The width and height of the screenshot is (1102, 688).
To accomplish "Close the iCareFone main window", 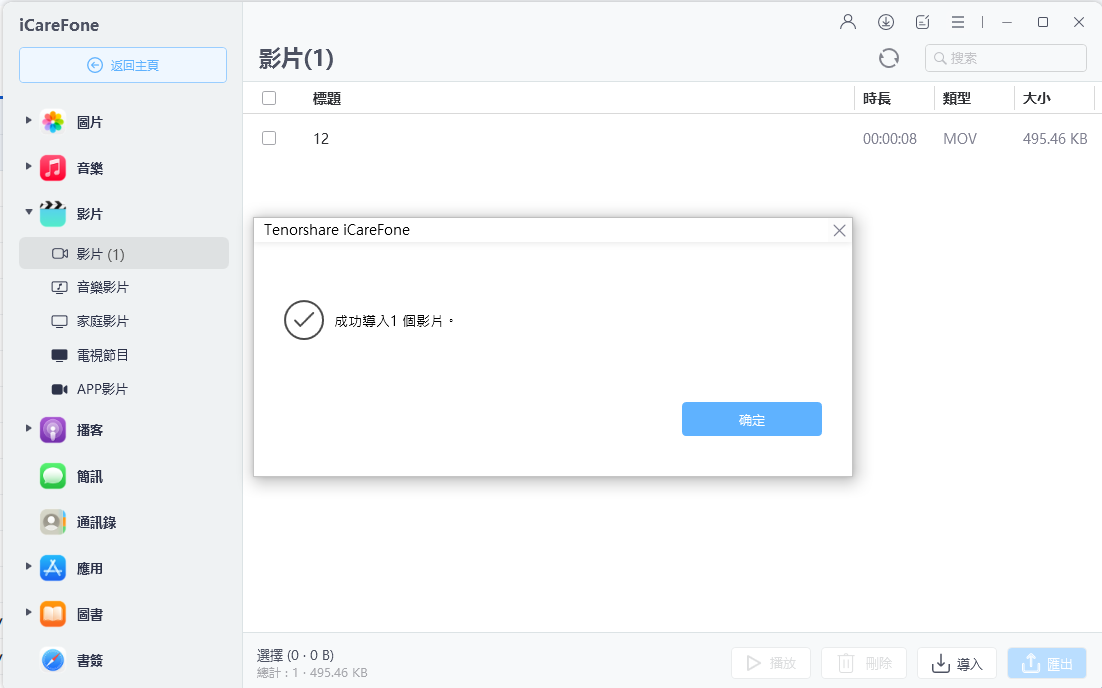I will point(1079,22).
